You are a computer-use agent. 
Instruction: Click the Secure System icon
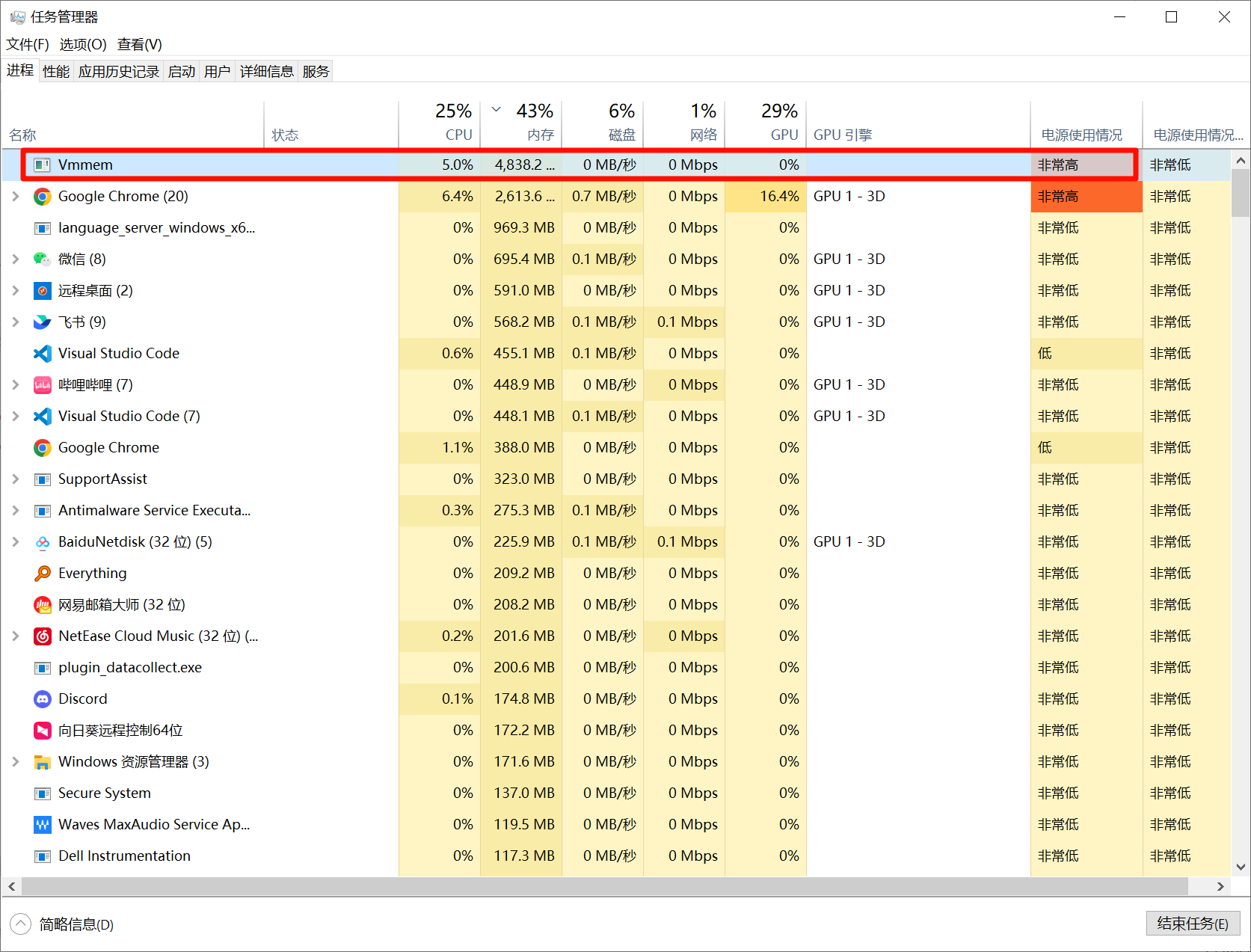tap(43, 793)
